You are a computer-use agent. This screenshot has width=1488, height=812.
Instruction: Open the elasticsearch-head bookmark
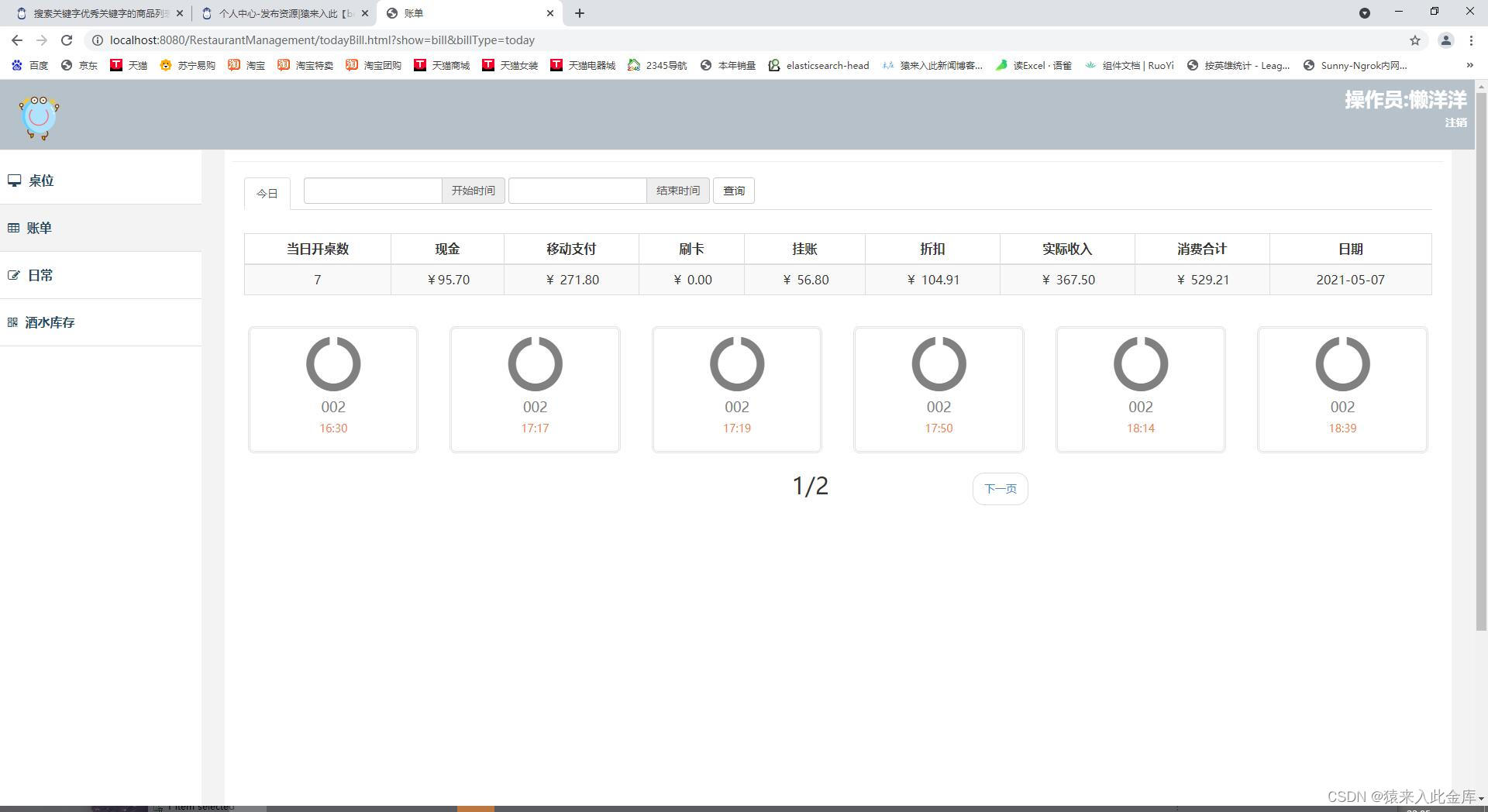pyautogui.click(x=818, y=65)
